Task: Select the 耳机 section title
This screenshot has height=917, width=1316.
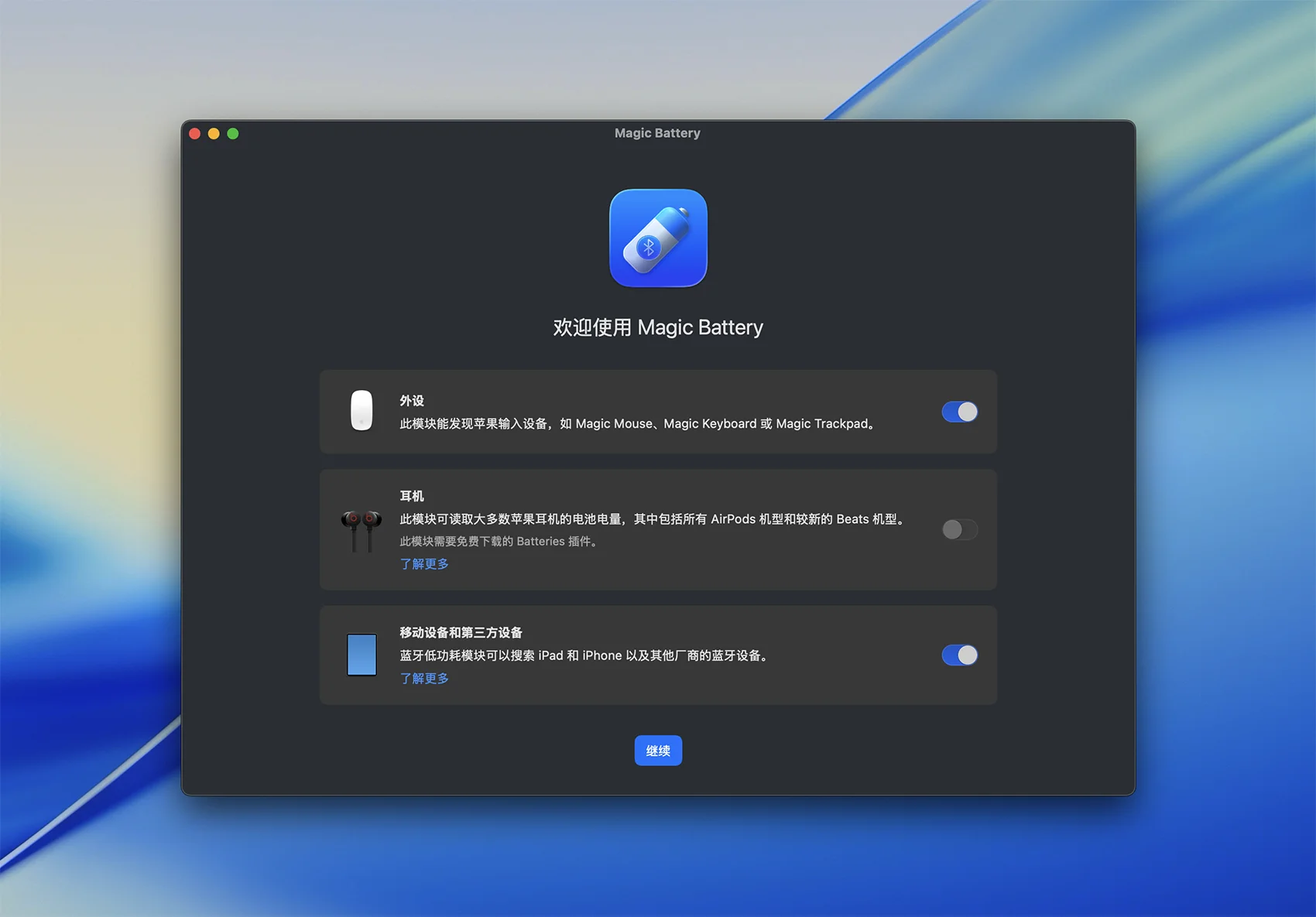Action: tap(412, 496)
